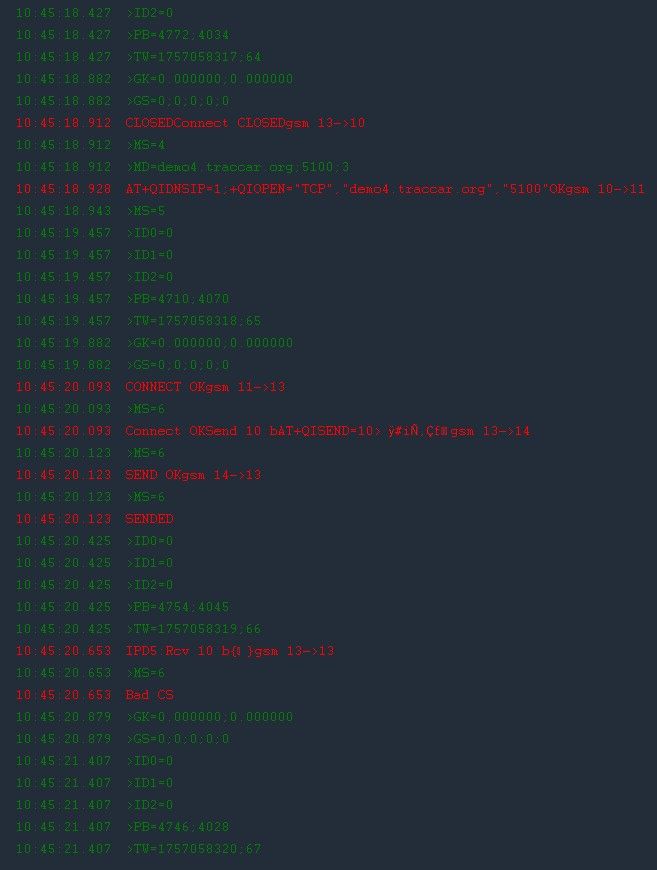Click the ">MD=demo4.traccar.org:5100;3" log entry
Viewport: 657px width, 870px height.
[237, 167]
